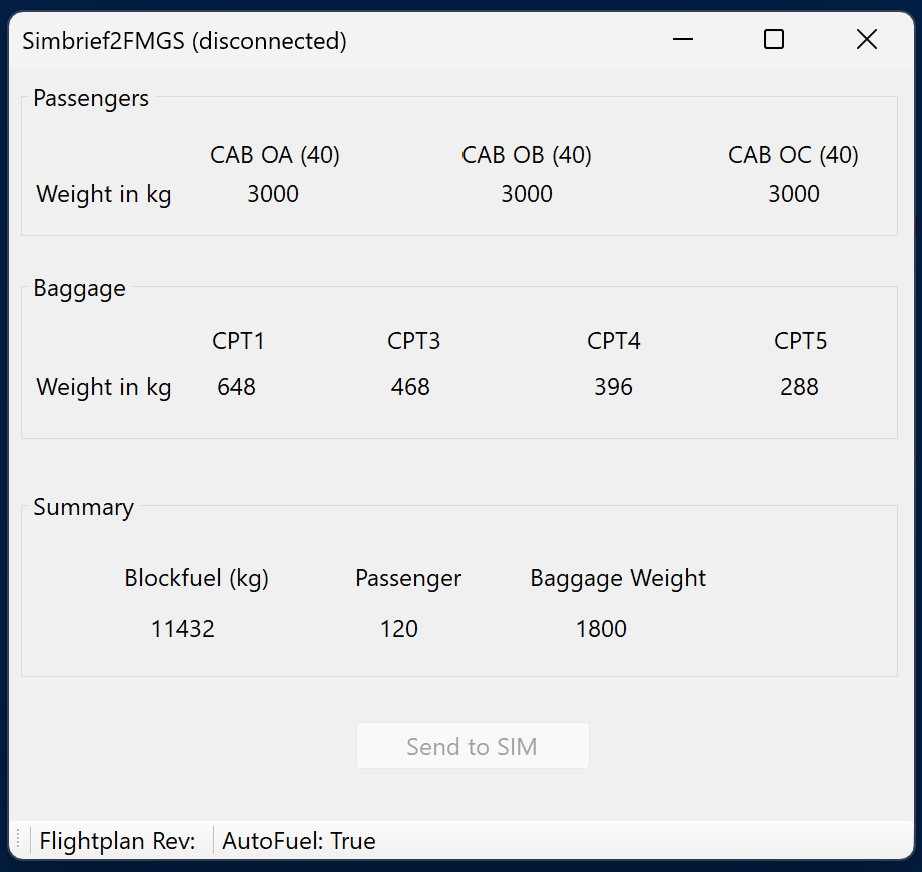This screenshot has width=922, height=872.
Task: Select the CAB OA weight value 3000
Action: click(x=273, y=194)
